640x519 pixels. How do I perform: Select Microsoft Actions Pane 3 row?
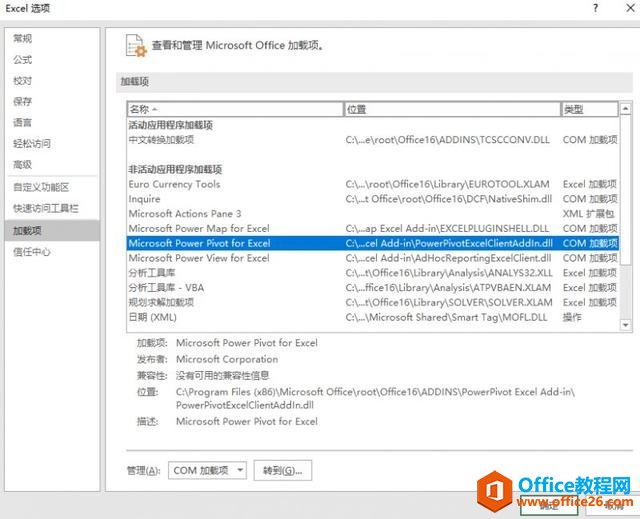pos(373,214)
